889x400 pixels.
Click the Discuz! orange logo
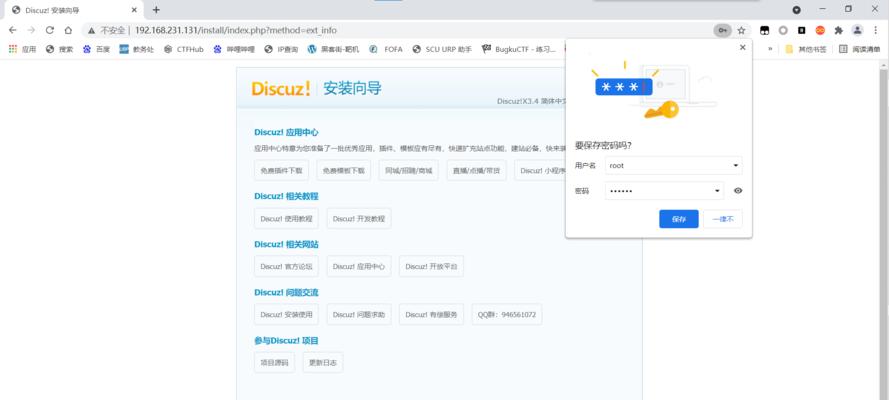tap(281, 88)
